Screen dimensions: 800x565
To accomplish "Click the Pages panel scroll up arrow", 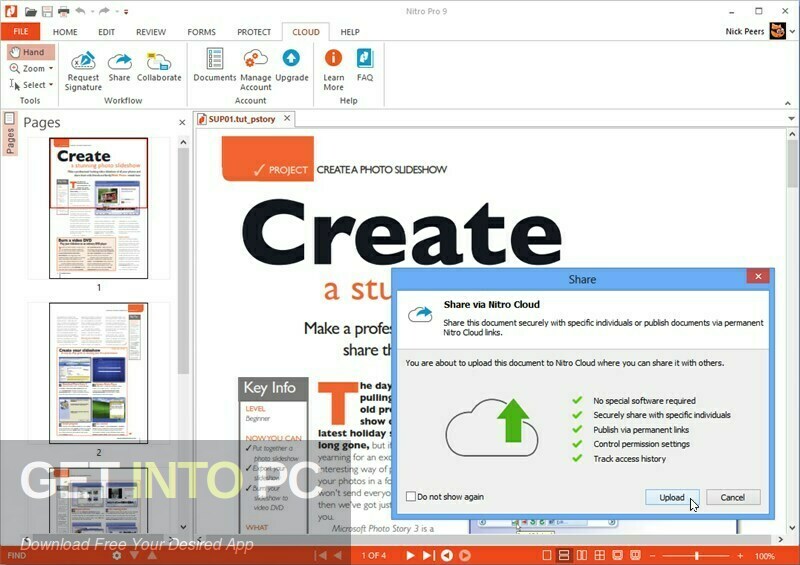I will click(x=183, y=142).
